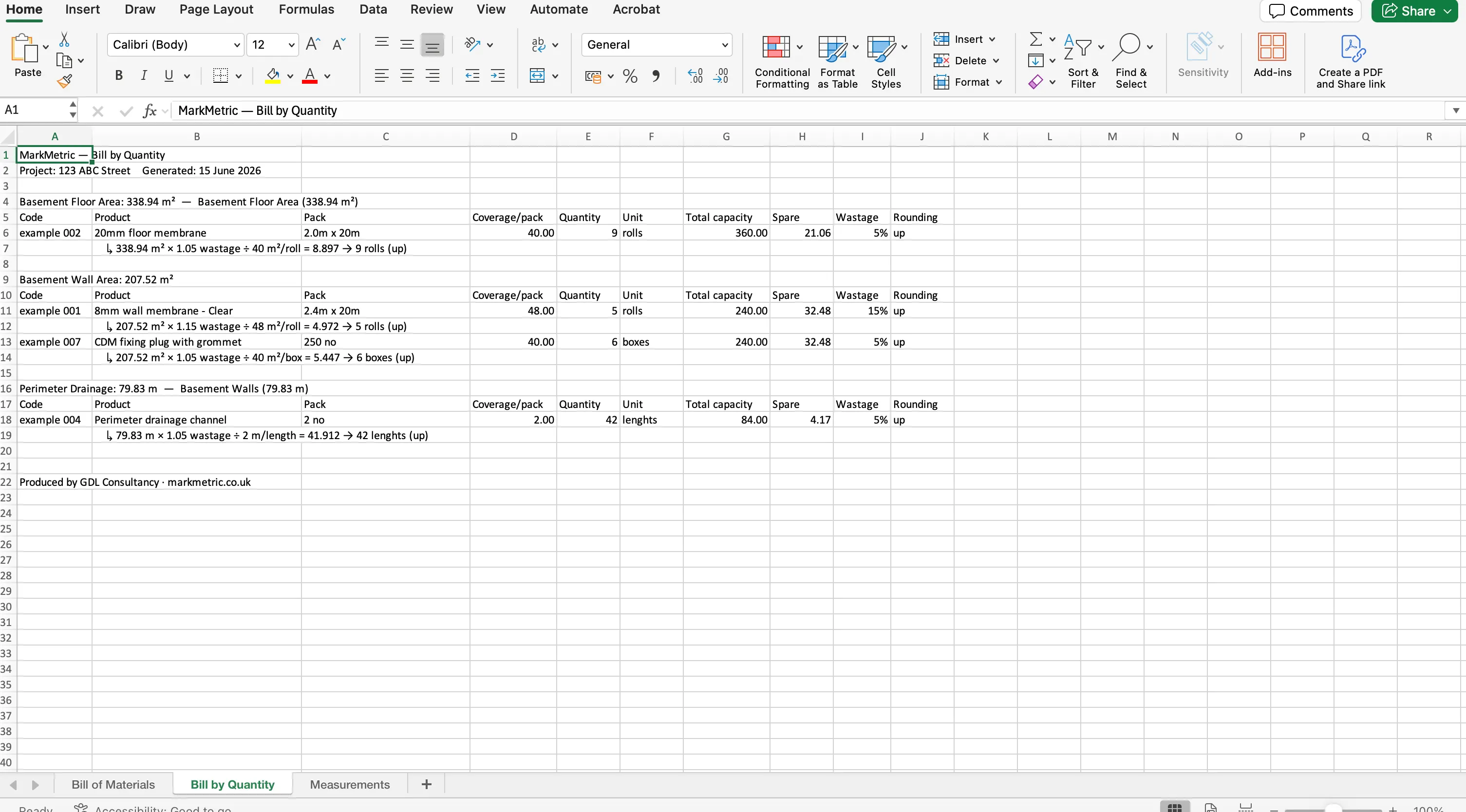Screen dimensions: 1466x812
Task: Click the Copy icon
Action: (64, 60)
